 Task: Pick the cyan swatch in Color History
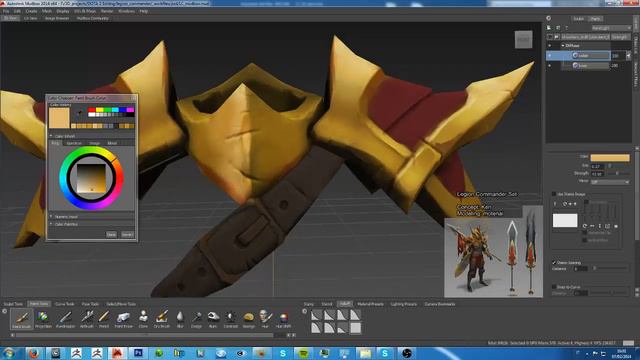[115, 110]
